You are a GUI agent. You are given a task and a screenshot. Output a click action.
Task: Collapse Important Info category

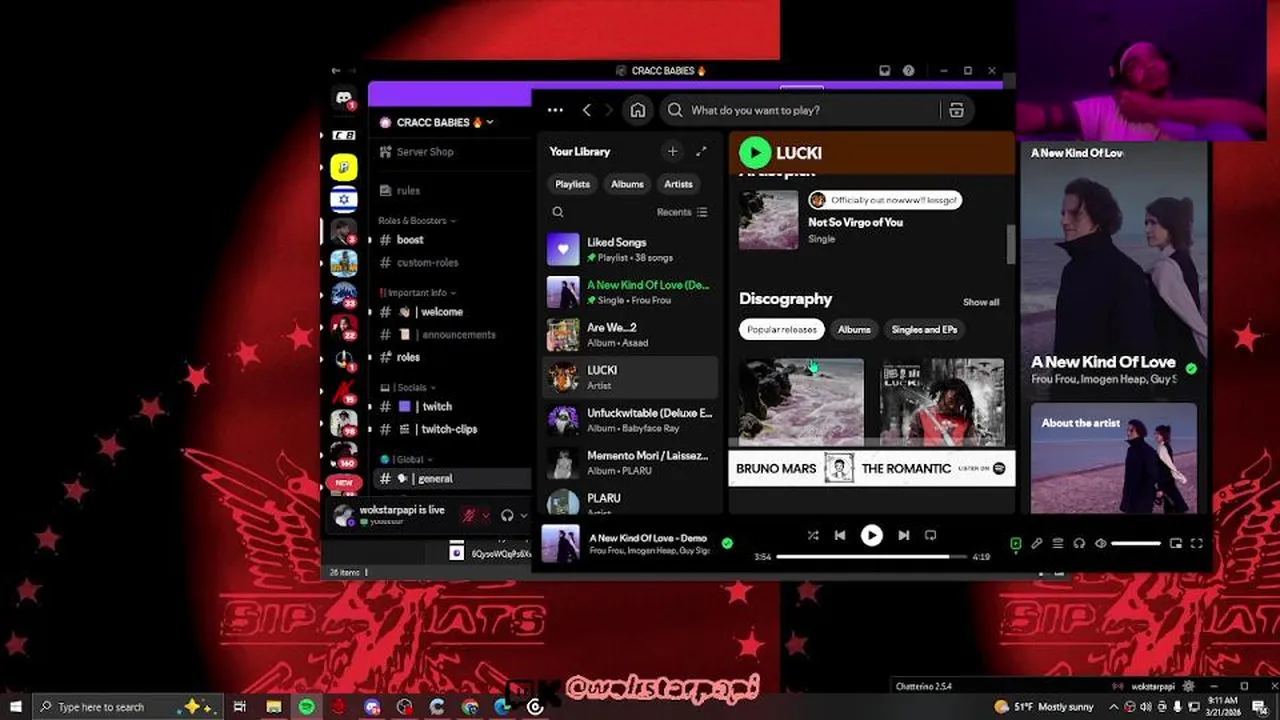point(416,293)
